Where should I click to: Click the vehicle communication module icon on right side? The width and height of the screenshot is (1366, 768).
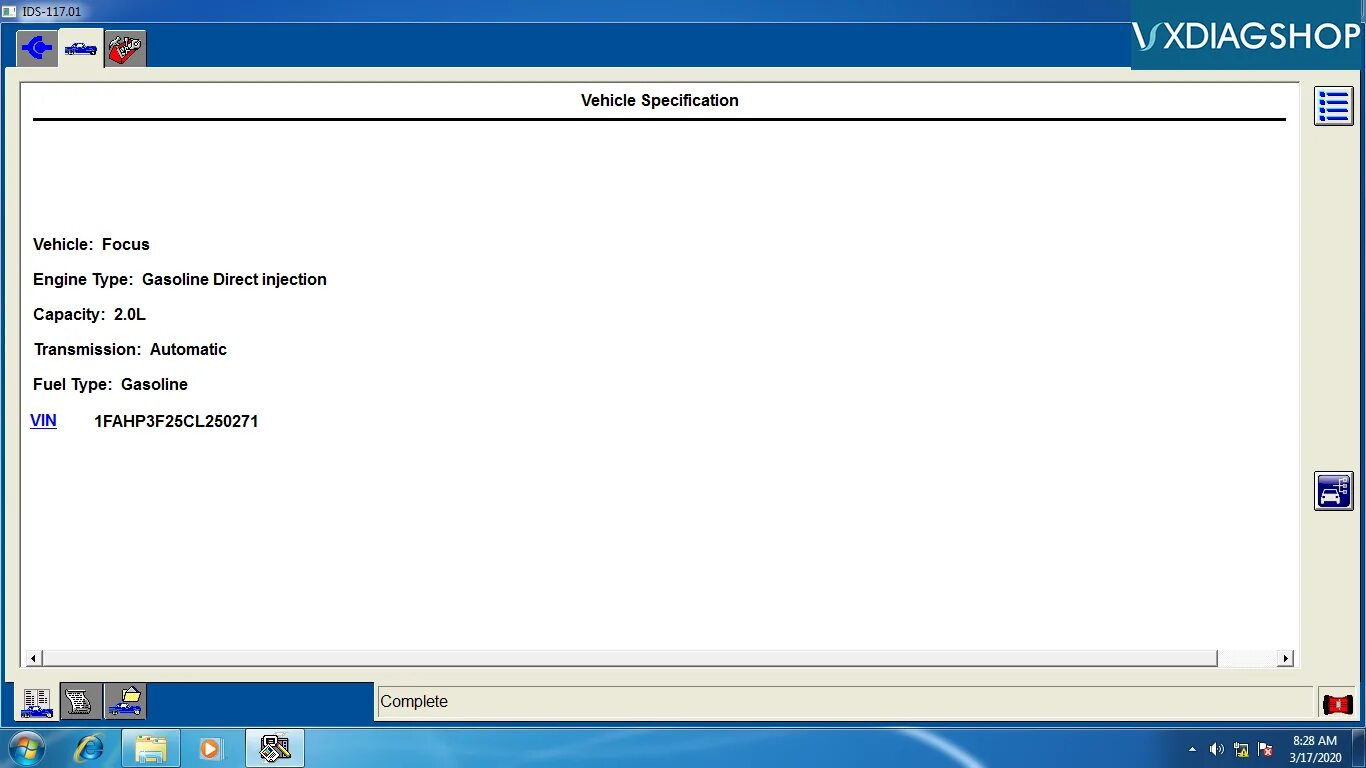pos(1334,491)
